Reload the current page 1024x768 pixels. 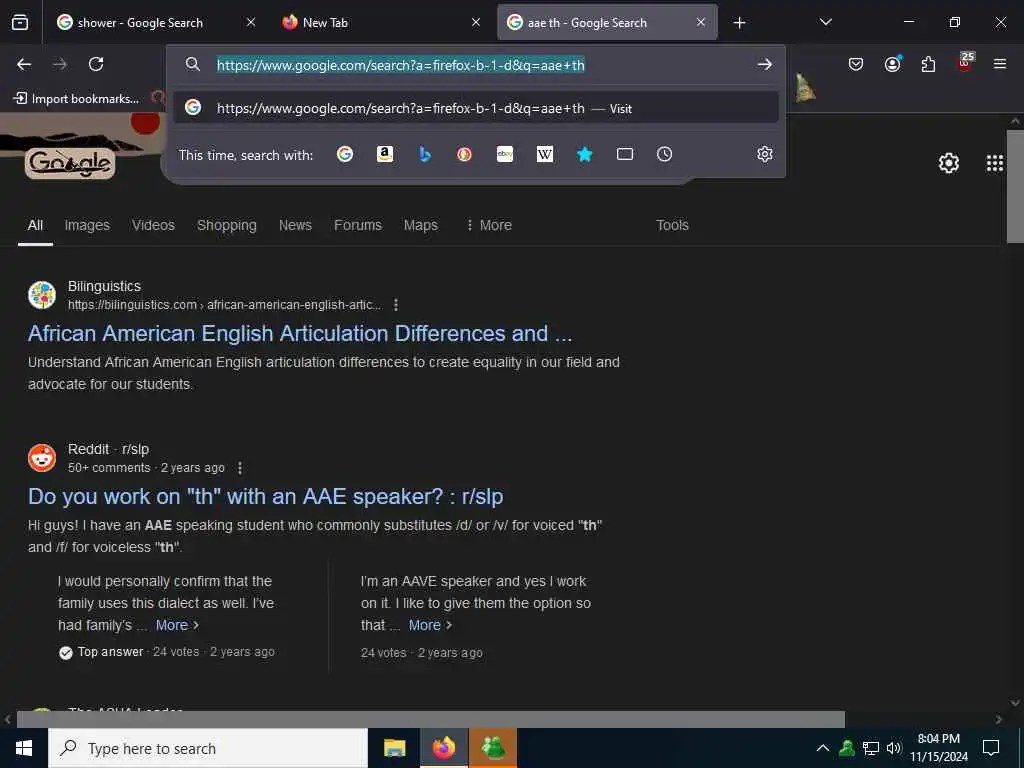(x=96, y=64)
